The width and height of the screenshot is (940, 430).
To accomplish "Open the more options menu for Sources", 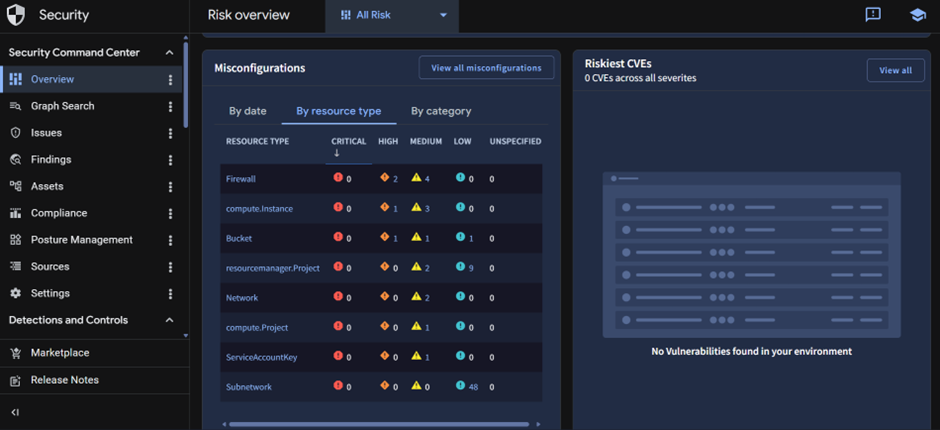I will pyautogui.click(x=170, y=267).
